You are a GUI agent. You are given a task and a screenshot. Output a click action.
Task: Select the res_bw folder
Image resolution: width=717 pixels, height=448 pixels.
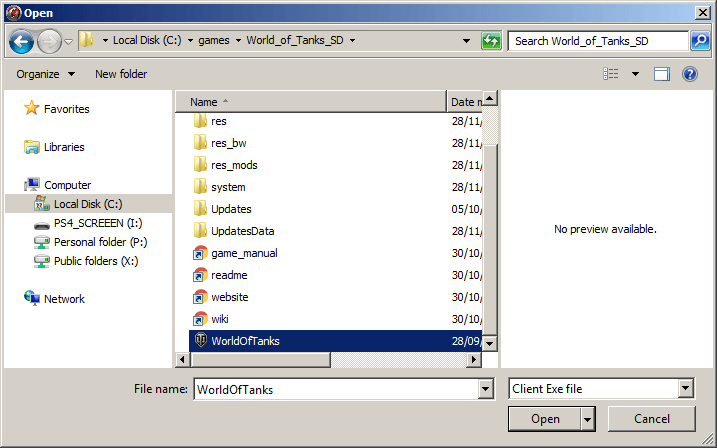click(x=229, y=143)
